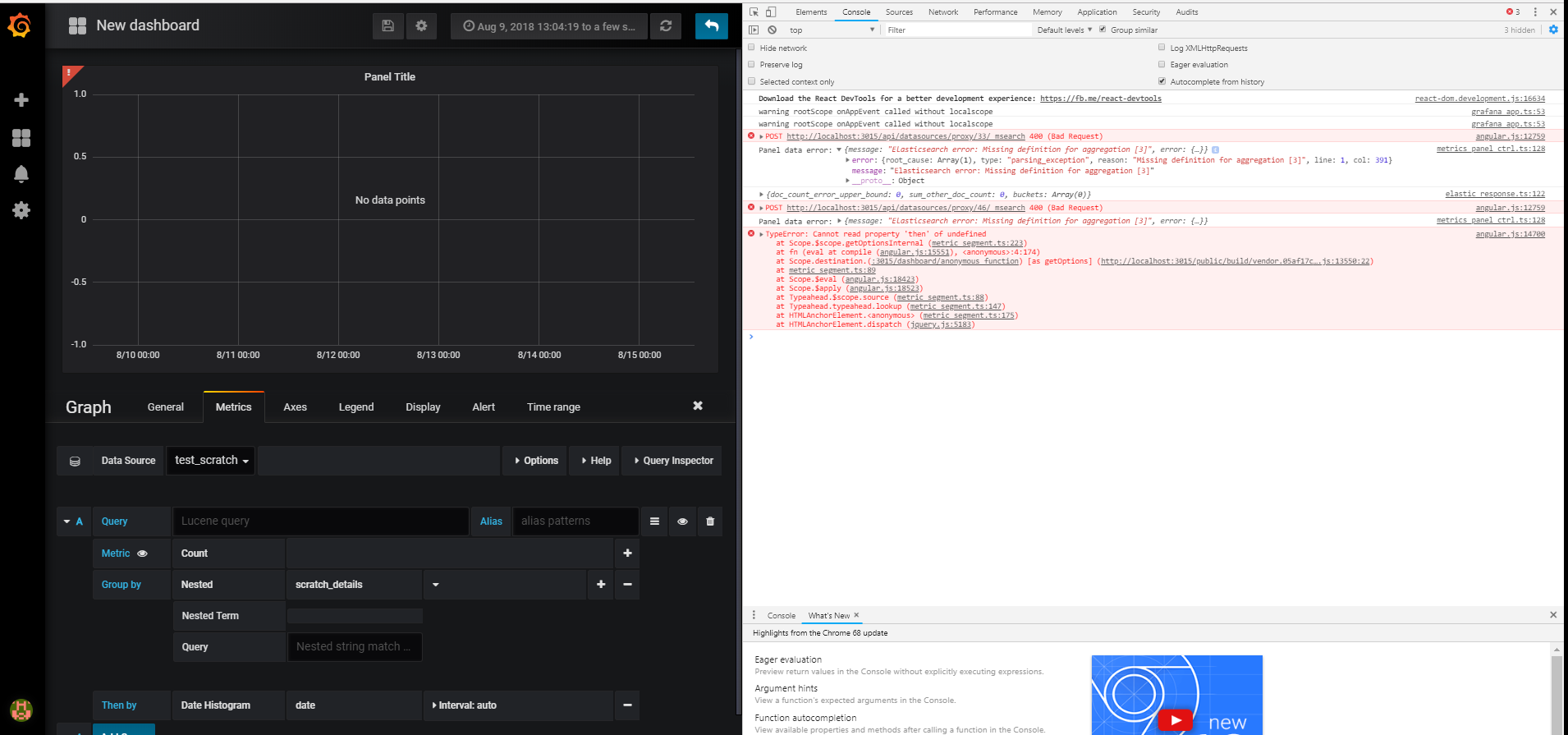This screenshot has width=1568, height=735.
Task: Switch to the Legend tab
Action: click(356, 407)
